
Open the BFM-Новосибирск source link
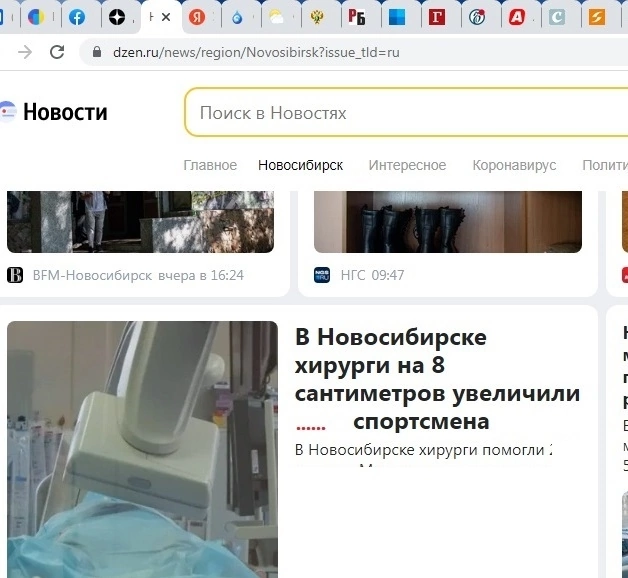click(x=92, y=275)
